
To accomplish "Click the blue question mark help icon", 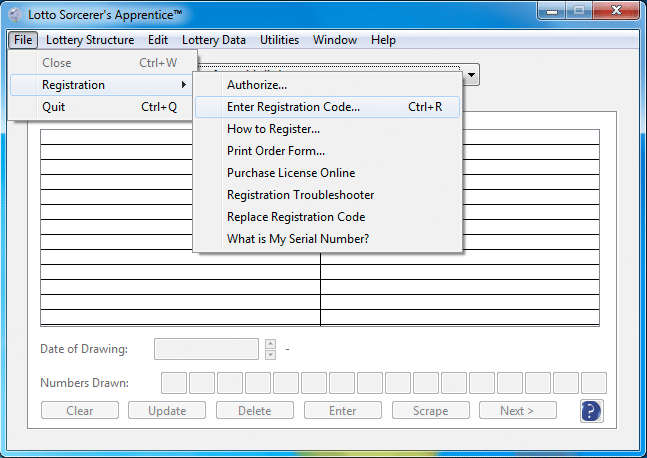I will click(591, 411).
